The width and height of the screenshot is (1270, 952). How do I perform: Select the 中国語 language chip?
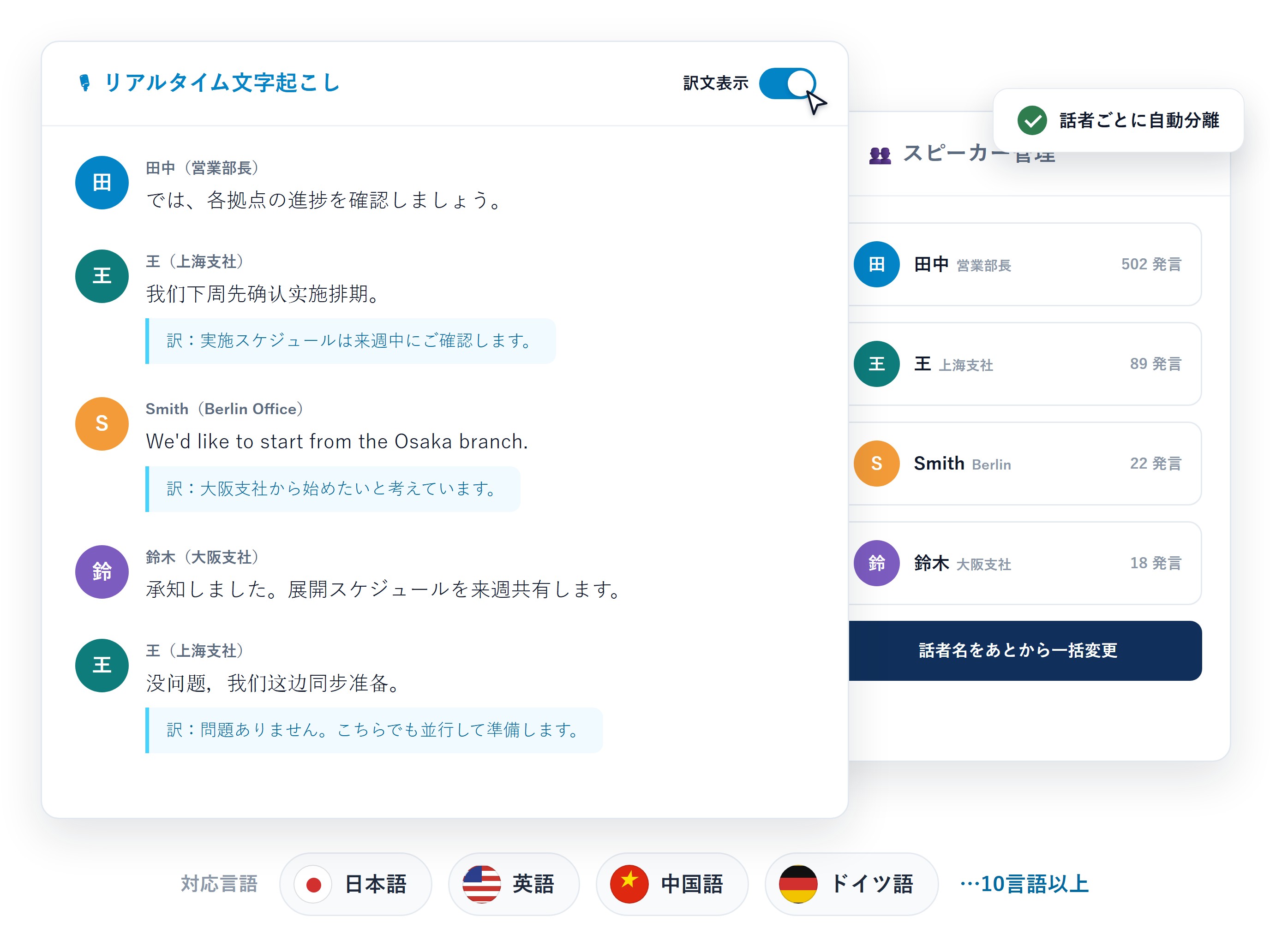(672, 884)
